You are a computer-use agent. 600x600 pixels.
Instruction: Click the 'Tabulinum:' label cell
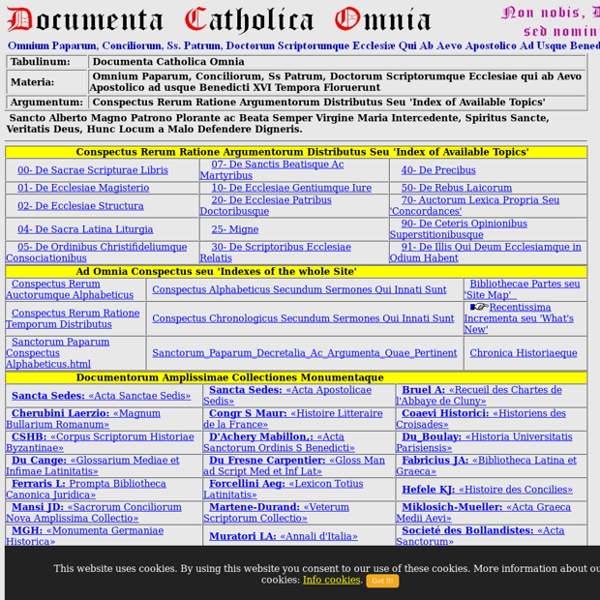47,62
